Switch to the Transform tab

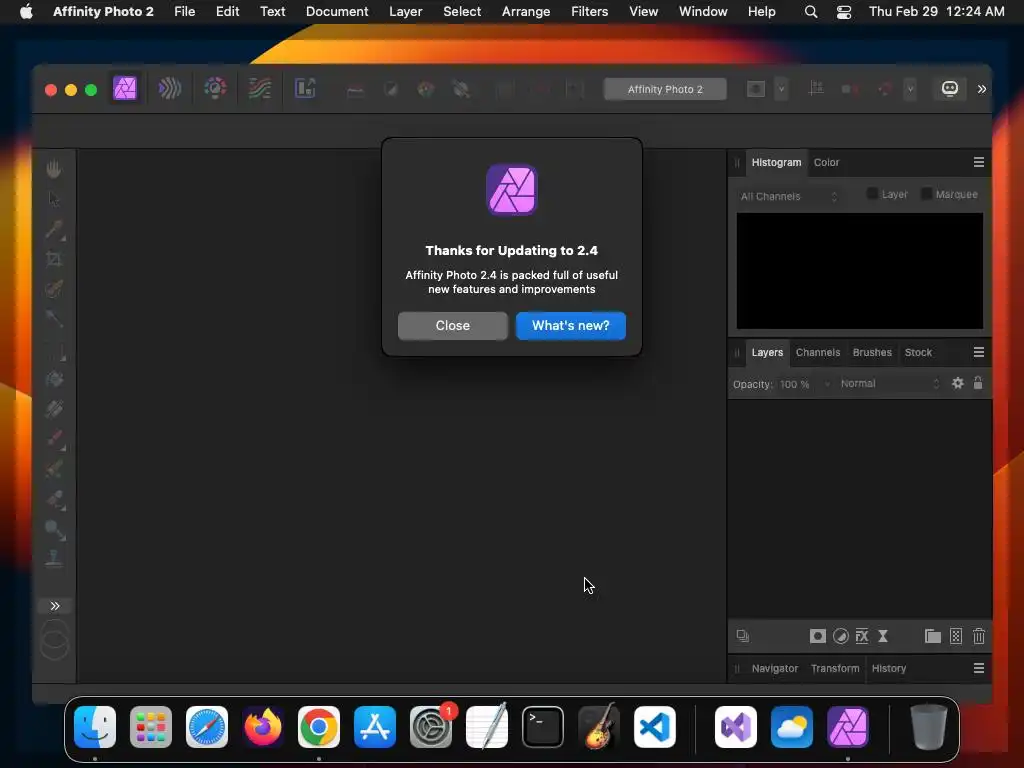(x=835, y=668)
